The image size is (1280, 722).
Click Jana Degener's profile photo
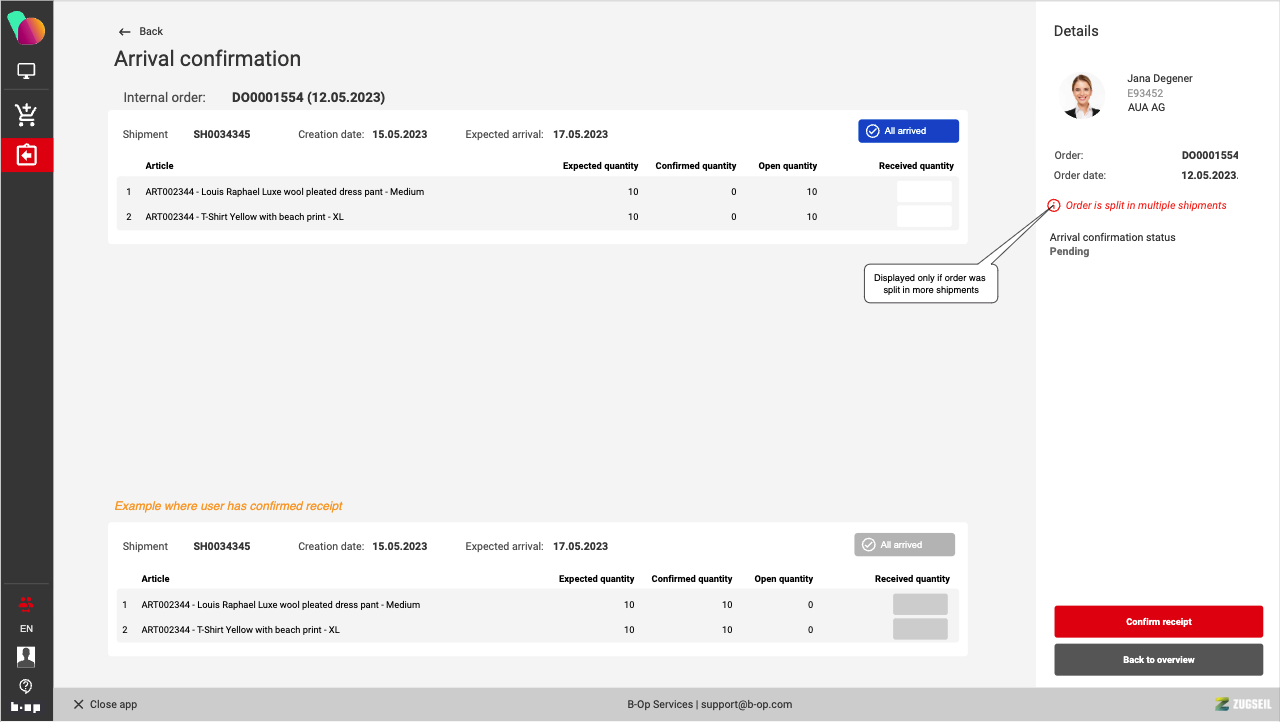pos(1081,94)
